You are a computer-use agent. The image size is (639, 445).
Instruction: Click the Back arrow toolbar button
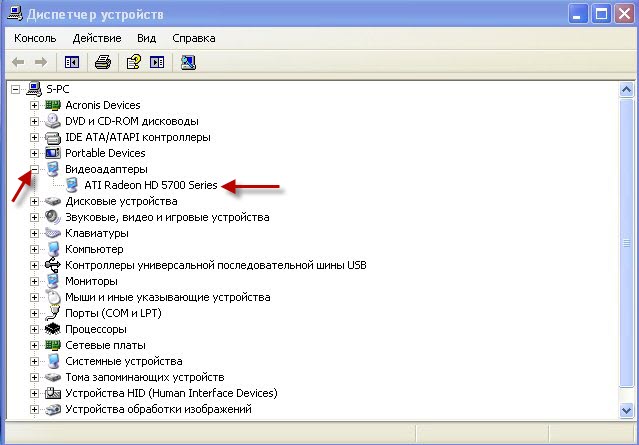[18, 62]
